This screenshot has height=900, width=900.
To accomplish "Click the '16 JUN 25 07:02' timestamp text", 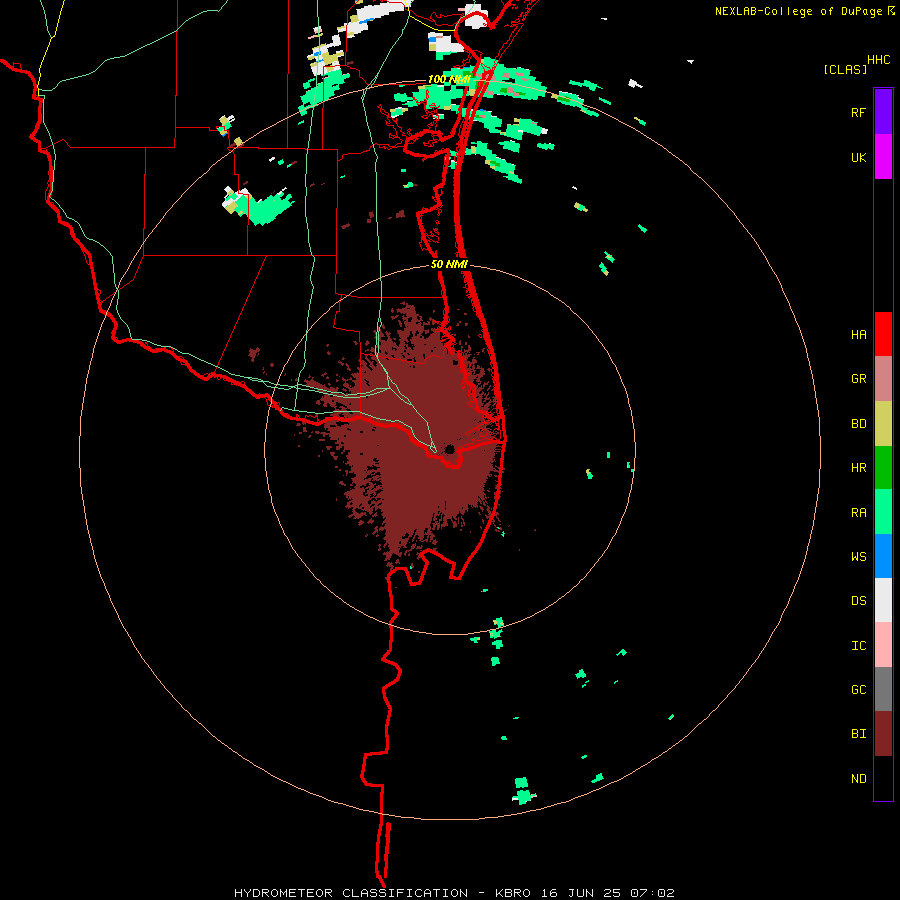I will click(607, 893).
